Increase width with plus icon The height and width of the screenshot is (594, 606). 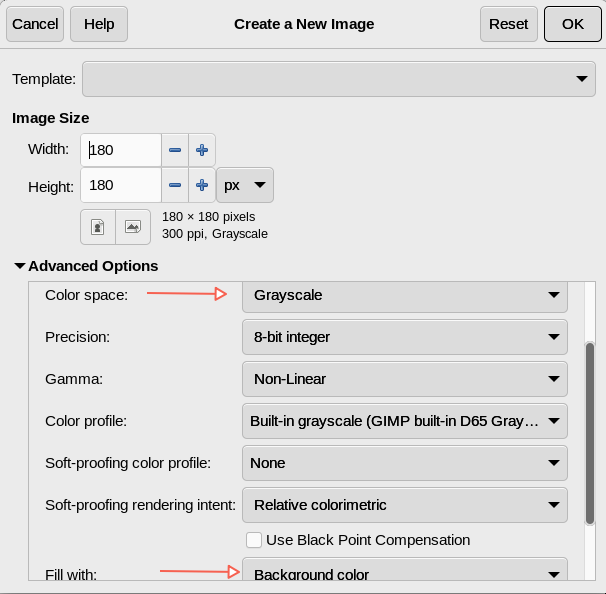pos(202,150)
